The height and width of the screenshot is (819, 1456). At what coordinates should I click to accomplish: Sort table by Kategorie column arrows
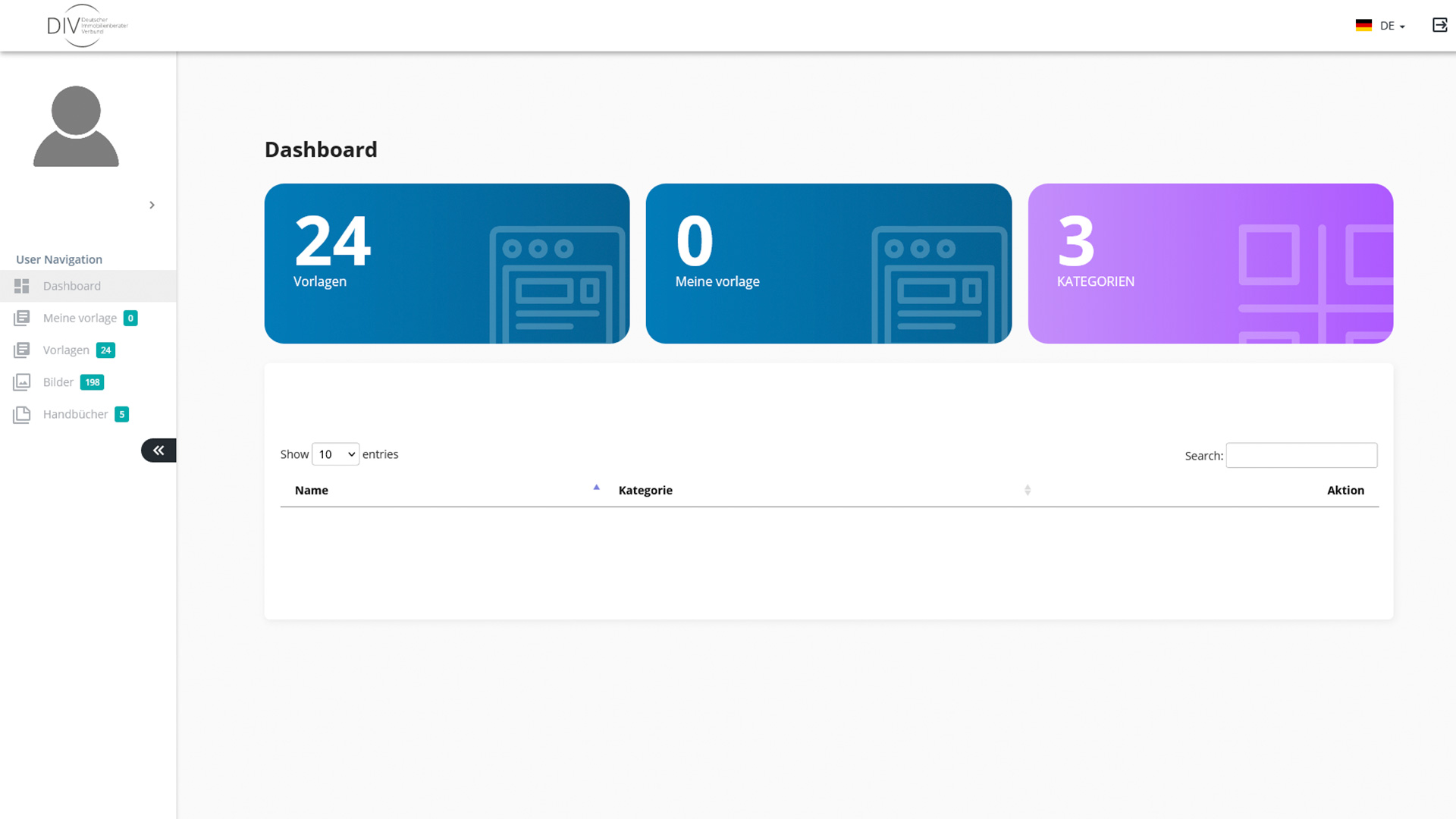1028,490
